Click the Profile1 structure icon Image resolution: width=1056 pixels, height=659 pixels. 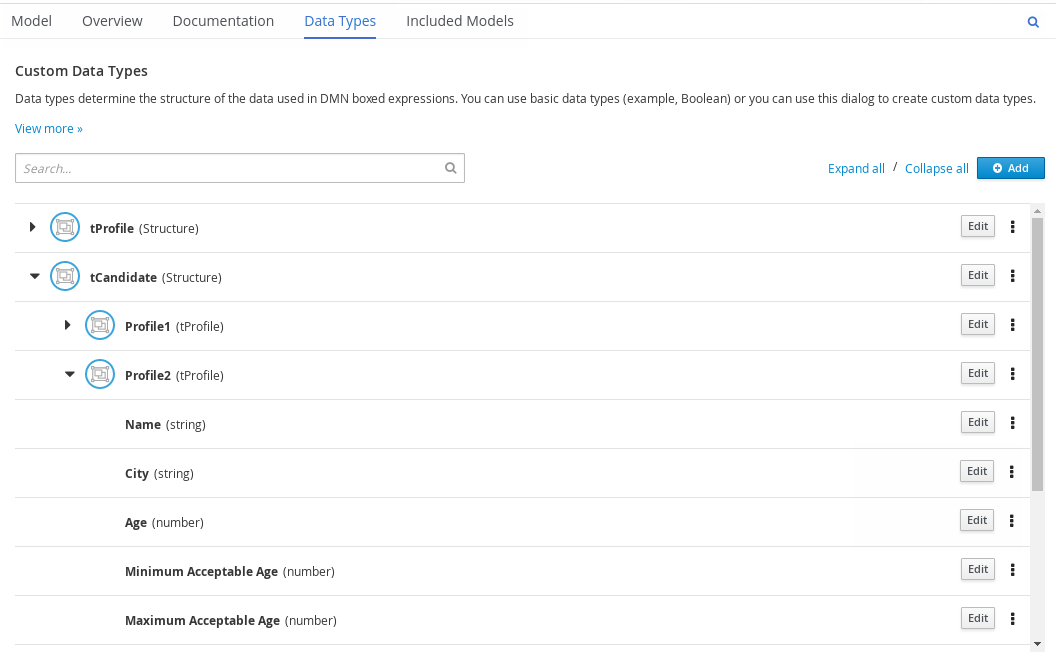tap(100, 326)
